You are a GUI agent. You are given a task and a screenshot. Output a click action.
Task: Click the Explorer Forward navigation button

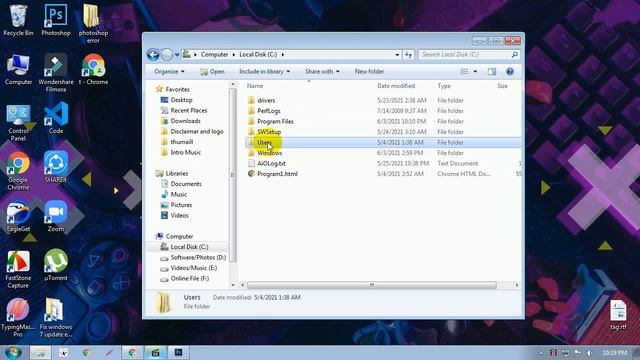point(167,54)
